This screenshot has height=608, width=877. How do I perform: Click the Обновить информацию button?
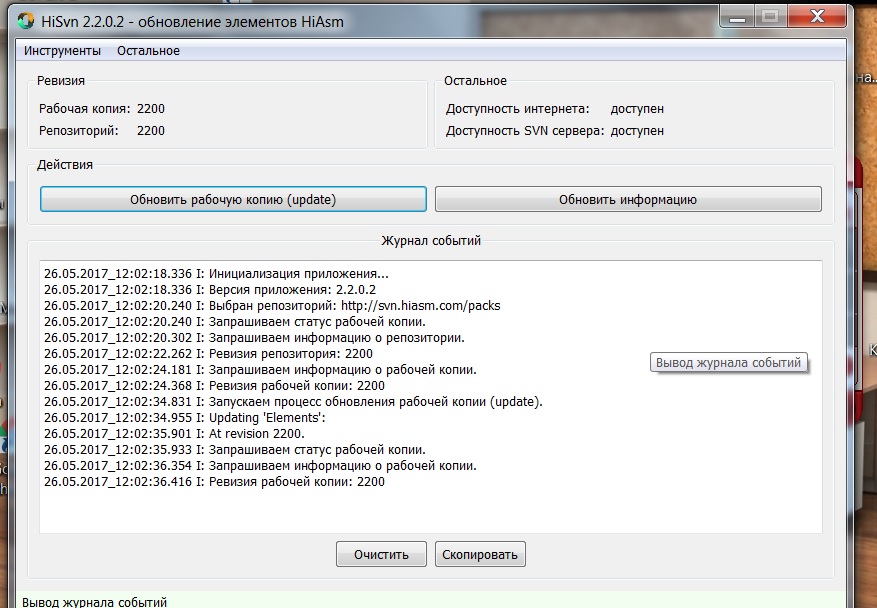coord(628,200)
